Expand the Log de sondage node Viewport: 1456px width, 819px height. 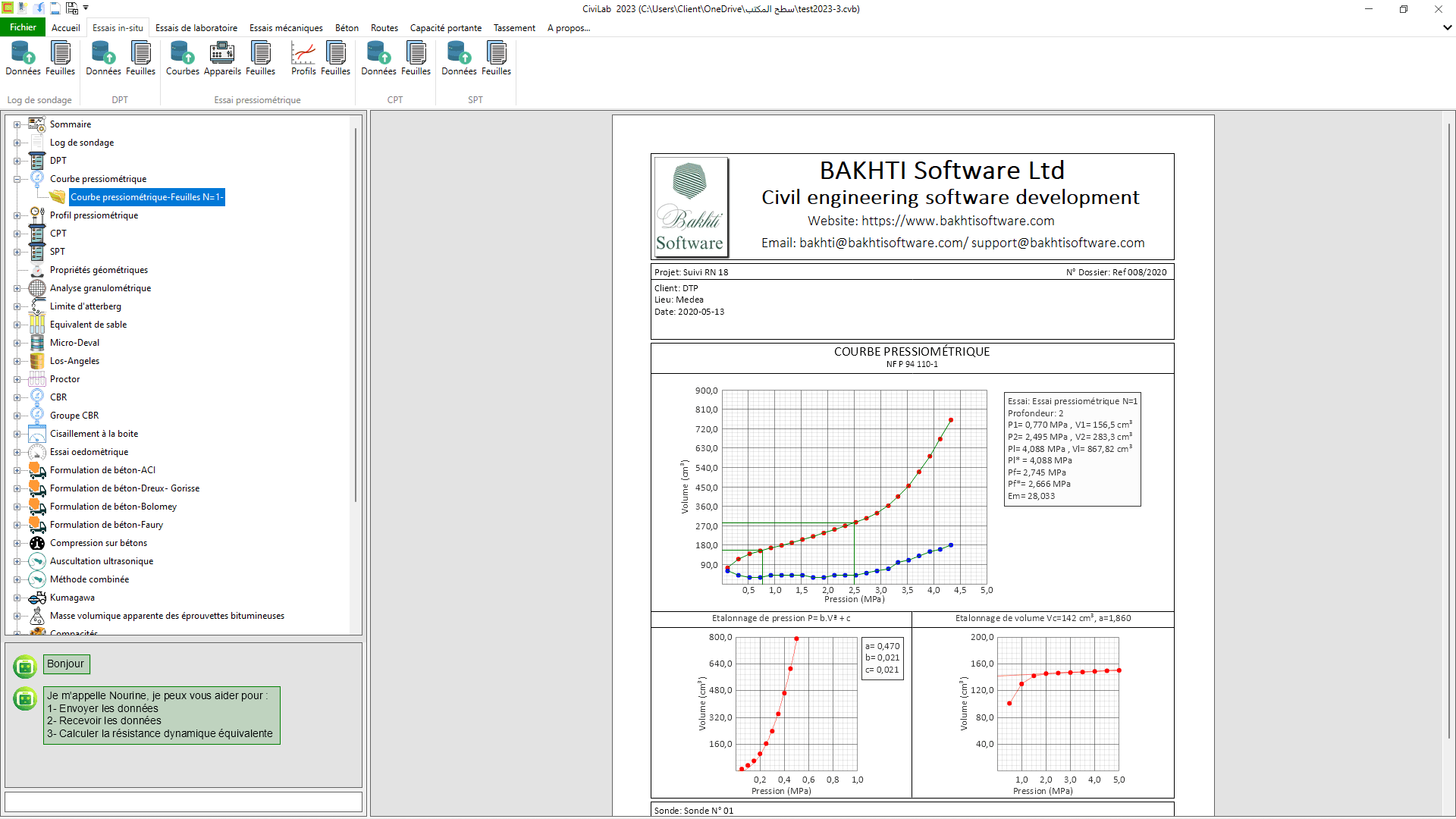click(x=17, y=143)
